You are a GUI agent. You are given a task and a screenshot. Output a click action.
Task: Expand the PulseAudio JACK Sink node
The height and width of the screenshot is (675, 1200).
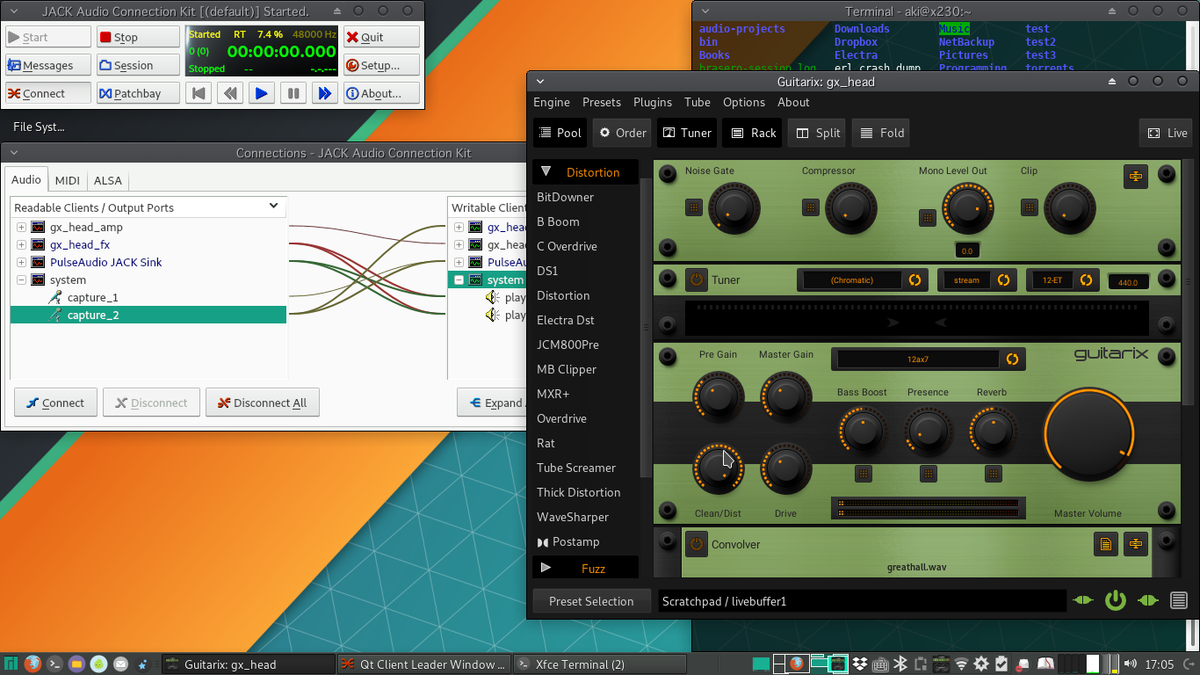(x=21, y=262)
